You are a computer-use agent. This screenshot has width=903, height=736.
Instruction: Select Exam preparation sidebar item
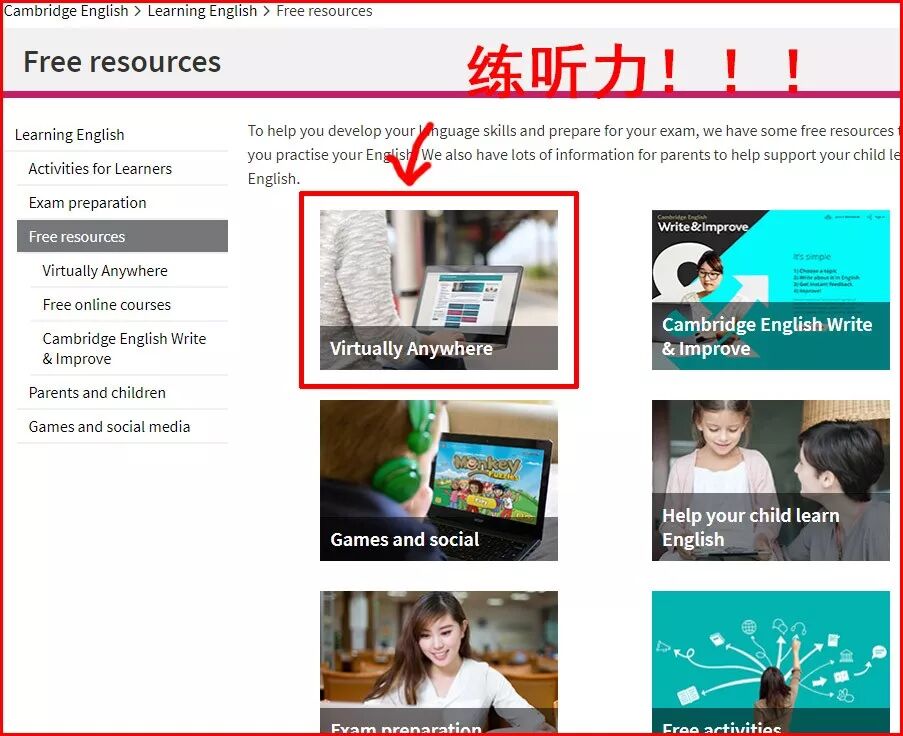tap(88, 203)
